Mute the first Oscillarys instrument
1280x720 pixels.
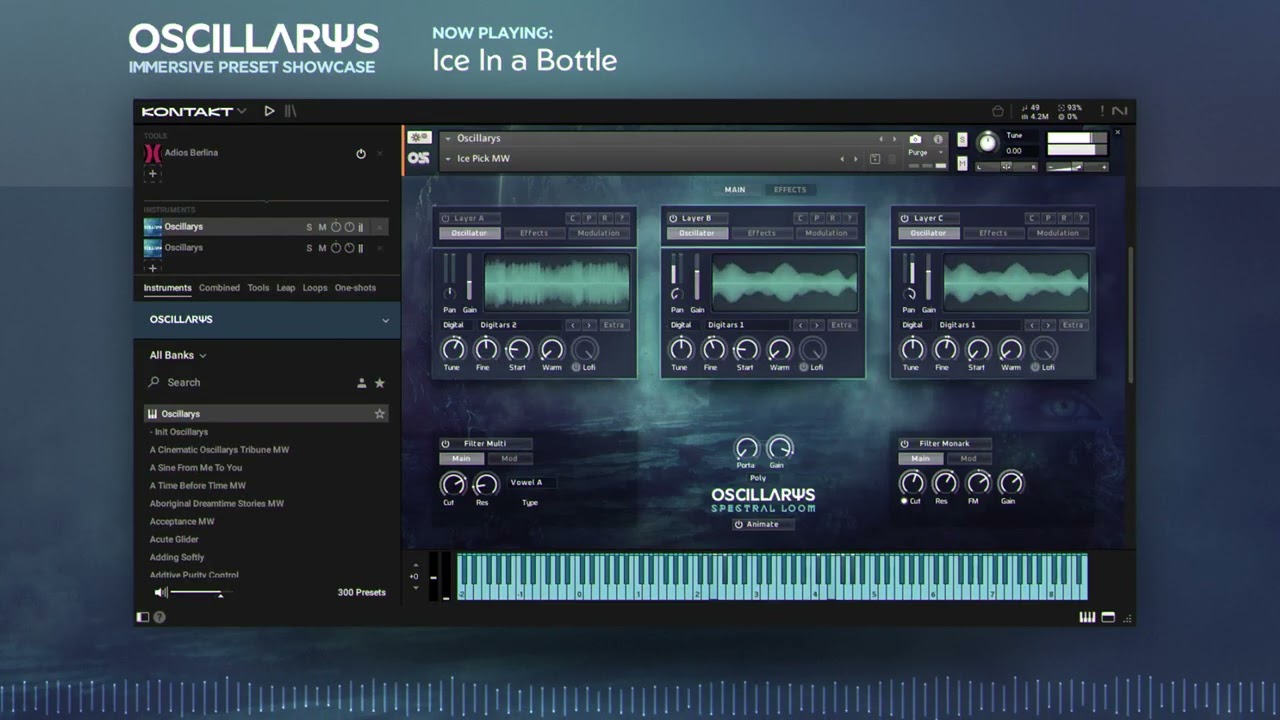[x=322, y=227]
